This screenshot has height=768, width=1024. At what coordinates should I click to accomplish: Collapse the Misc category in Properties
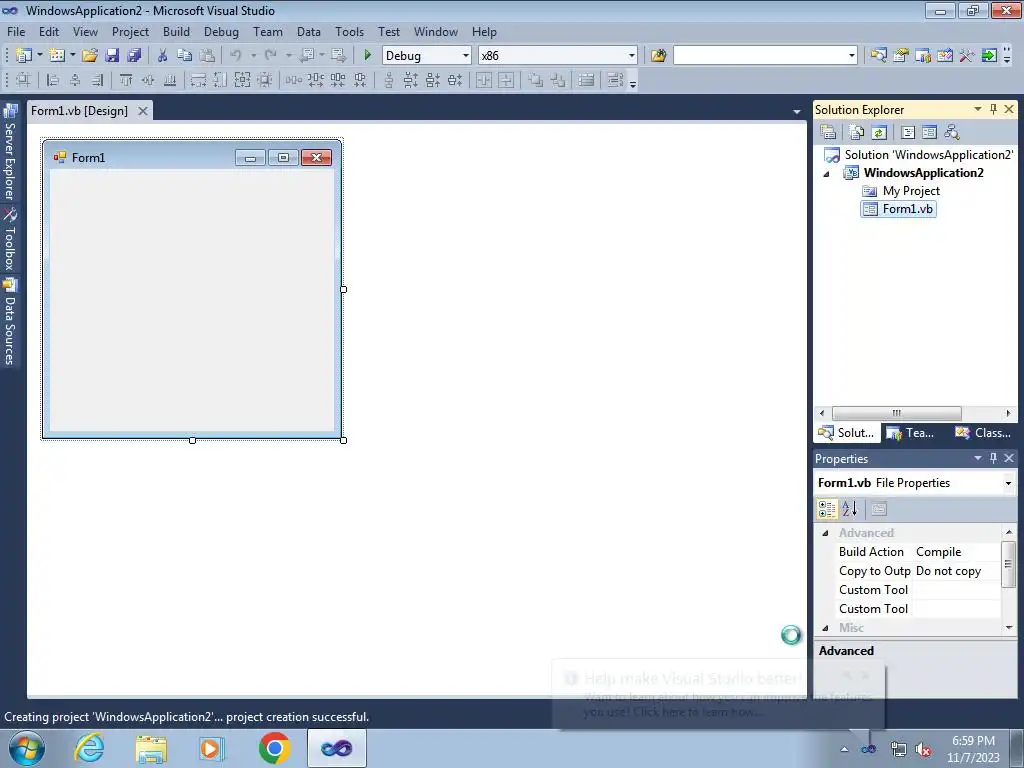pyautogui.click(x=825, y=628)
